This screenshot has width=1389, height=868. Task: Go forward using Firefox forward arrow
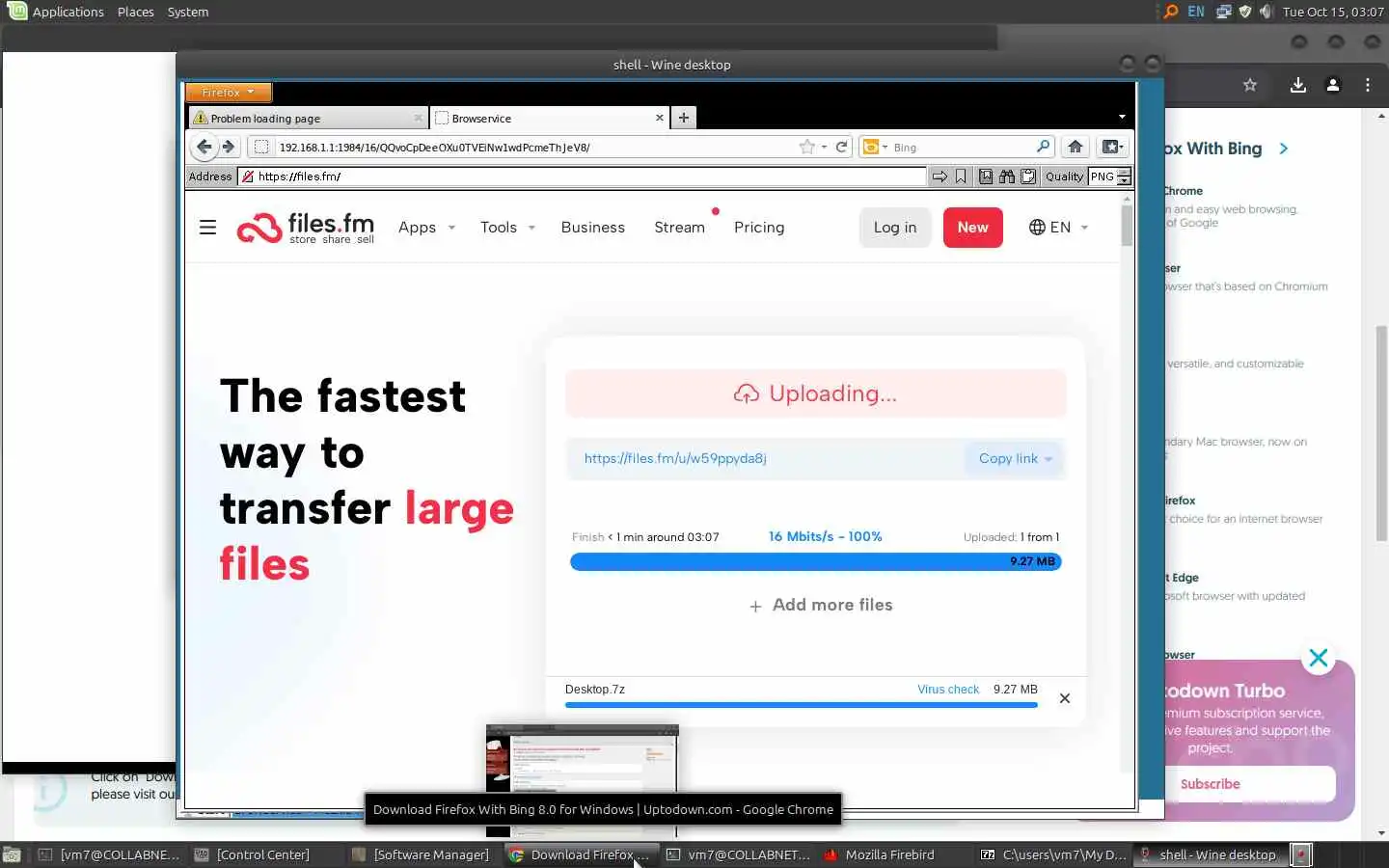click(229, 147)
